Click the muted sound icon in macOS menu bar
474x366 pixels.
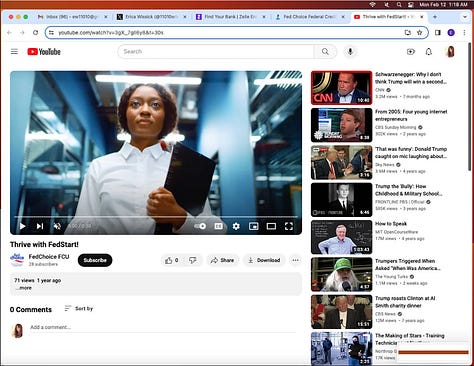point(387,5)
